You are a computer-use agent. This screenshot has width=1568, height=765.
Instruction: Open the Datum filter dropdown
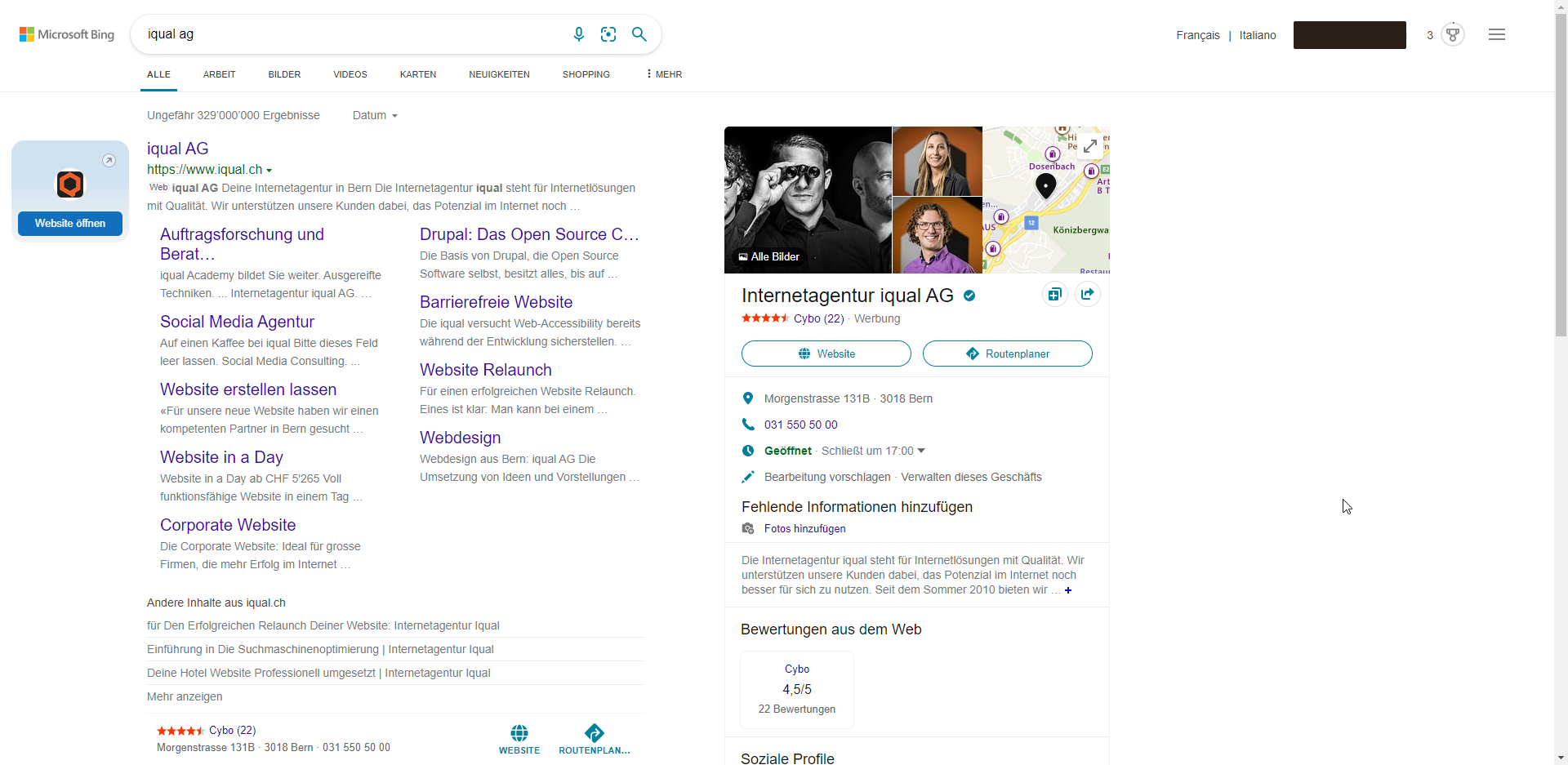375,115
